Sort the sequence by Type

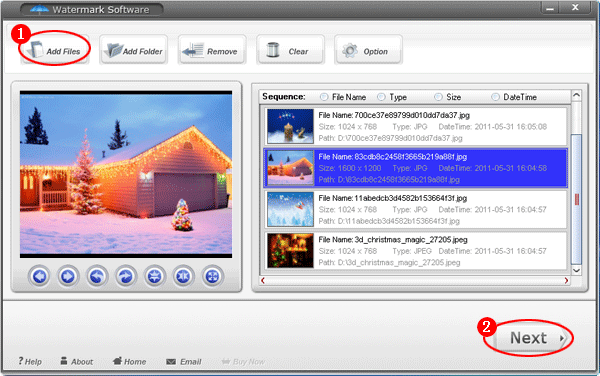tap(381, 97)
